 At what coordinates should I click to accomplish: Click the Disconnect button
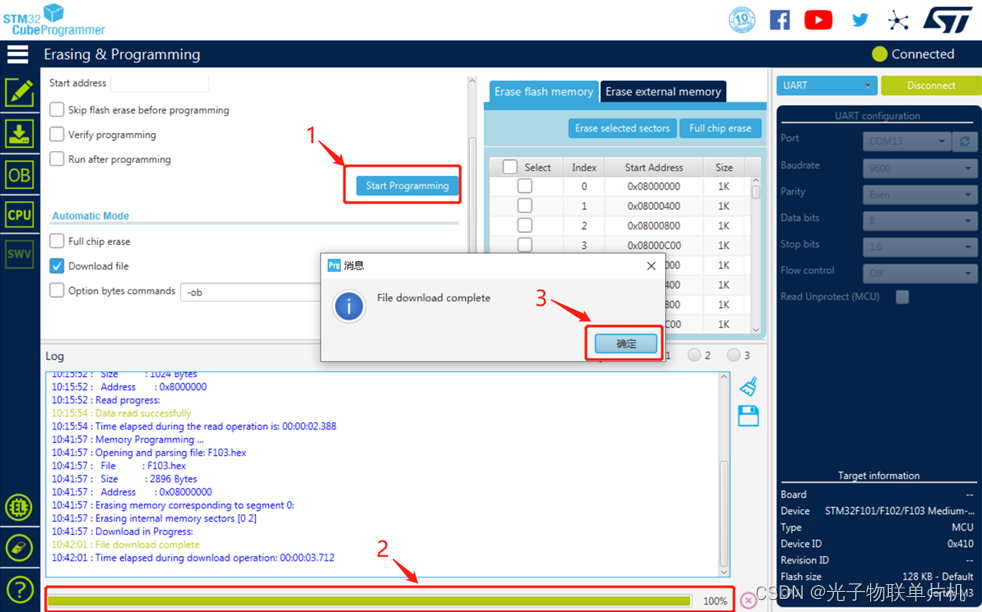pos(931,85)
